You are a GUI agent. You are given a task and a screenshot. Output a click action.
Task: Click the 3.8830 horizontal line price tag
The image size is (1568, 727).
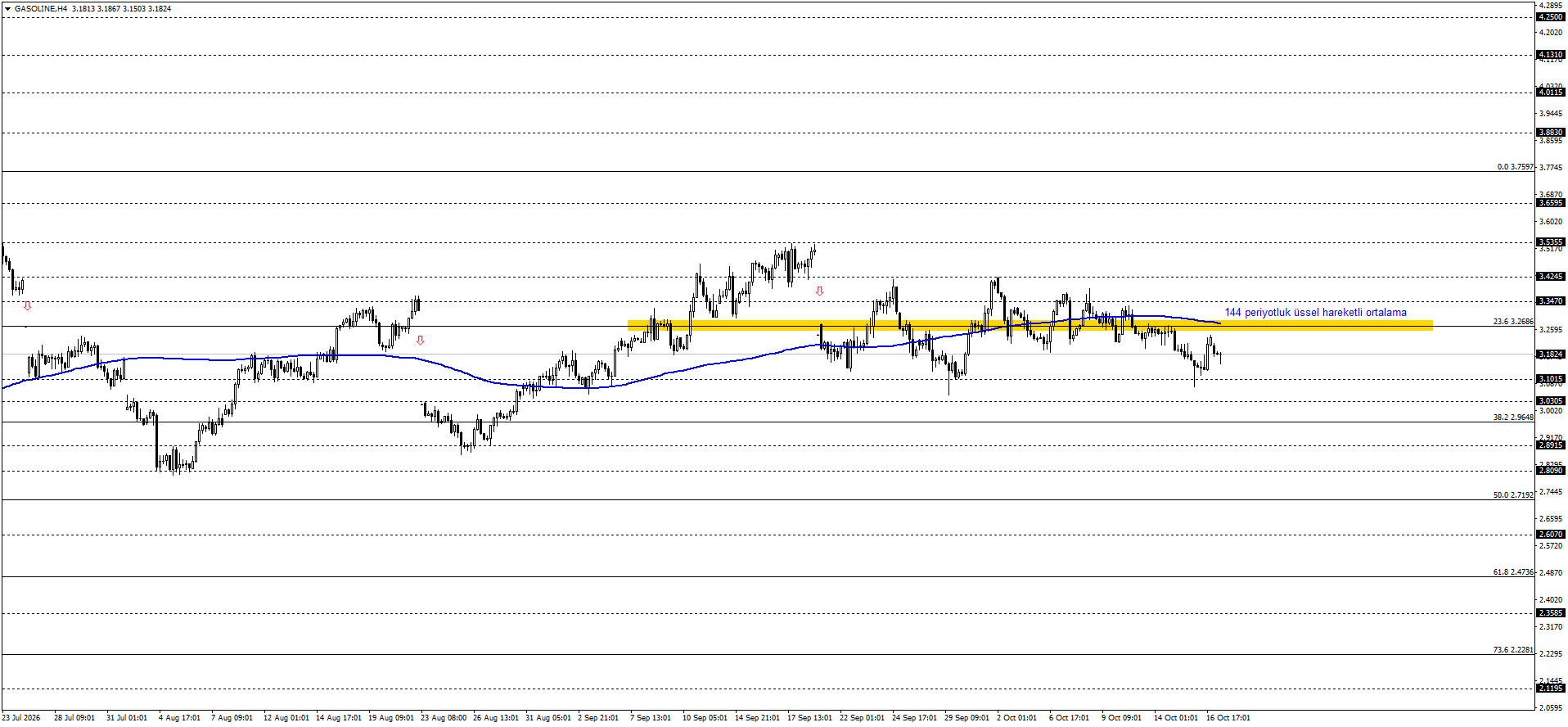(1551, 132)
